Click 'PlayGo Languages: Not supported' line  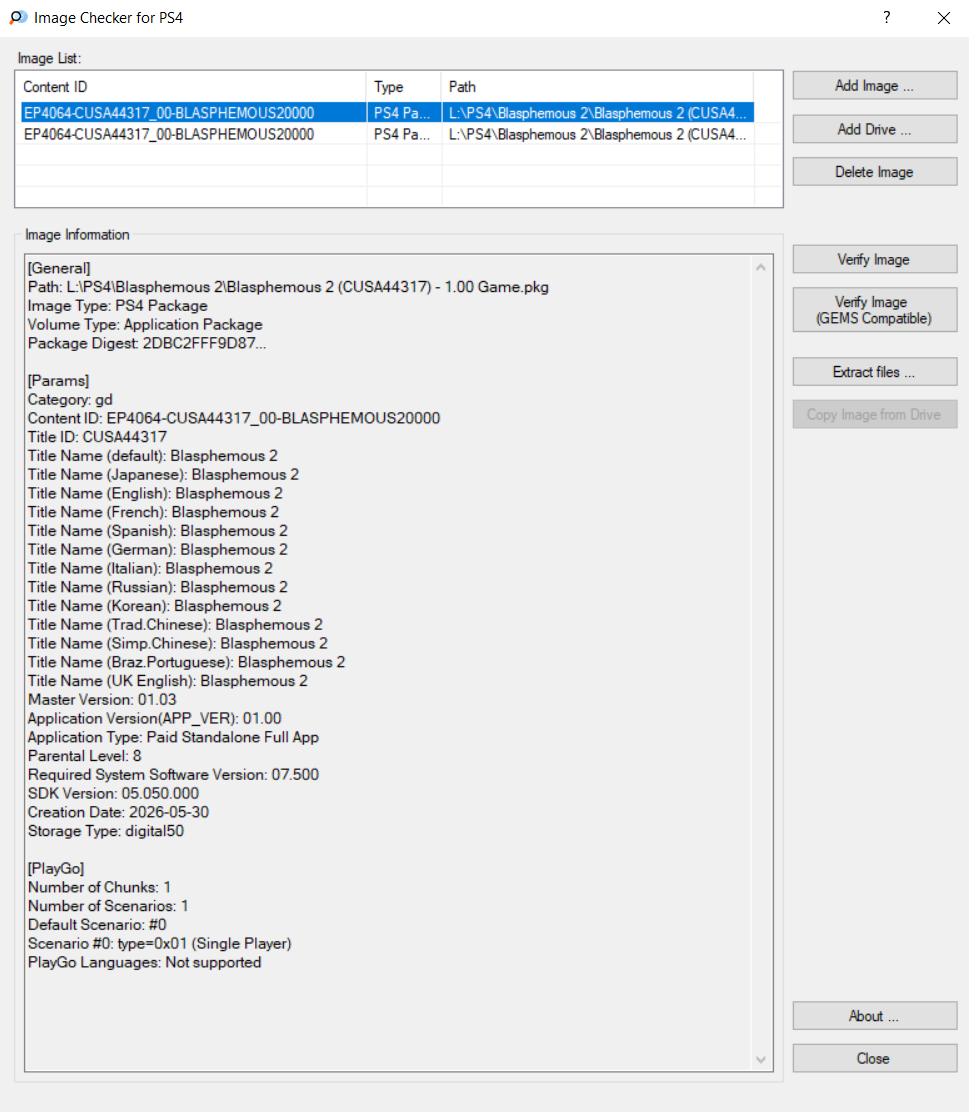145,962
